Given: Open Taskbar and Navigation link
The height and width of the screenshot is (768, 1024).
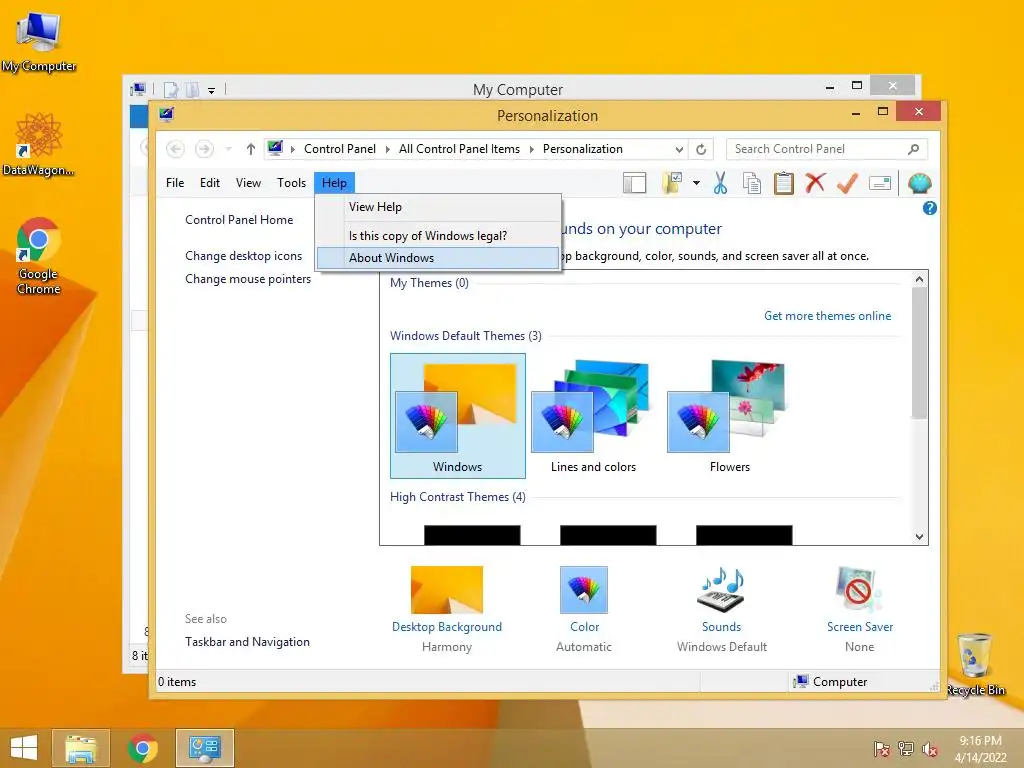Looking at the screenshot, I should click(248, 642).
